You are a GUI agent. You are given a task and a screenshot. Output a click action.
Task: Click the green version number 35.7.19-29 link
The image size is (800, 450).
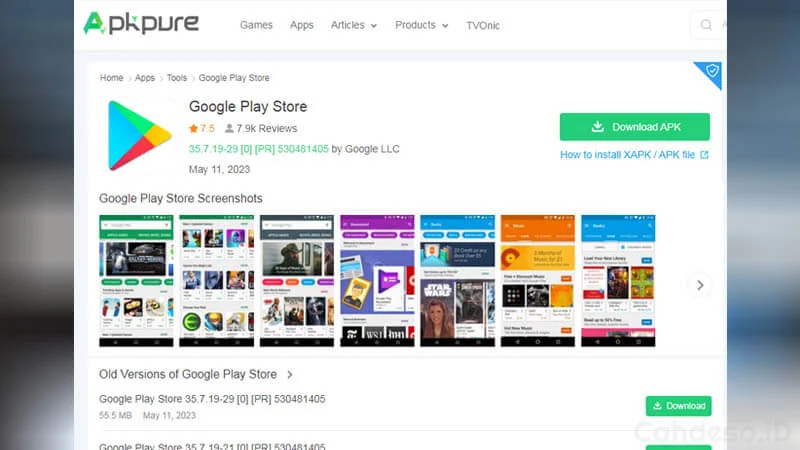click(x=259, y=149)
